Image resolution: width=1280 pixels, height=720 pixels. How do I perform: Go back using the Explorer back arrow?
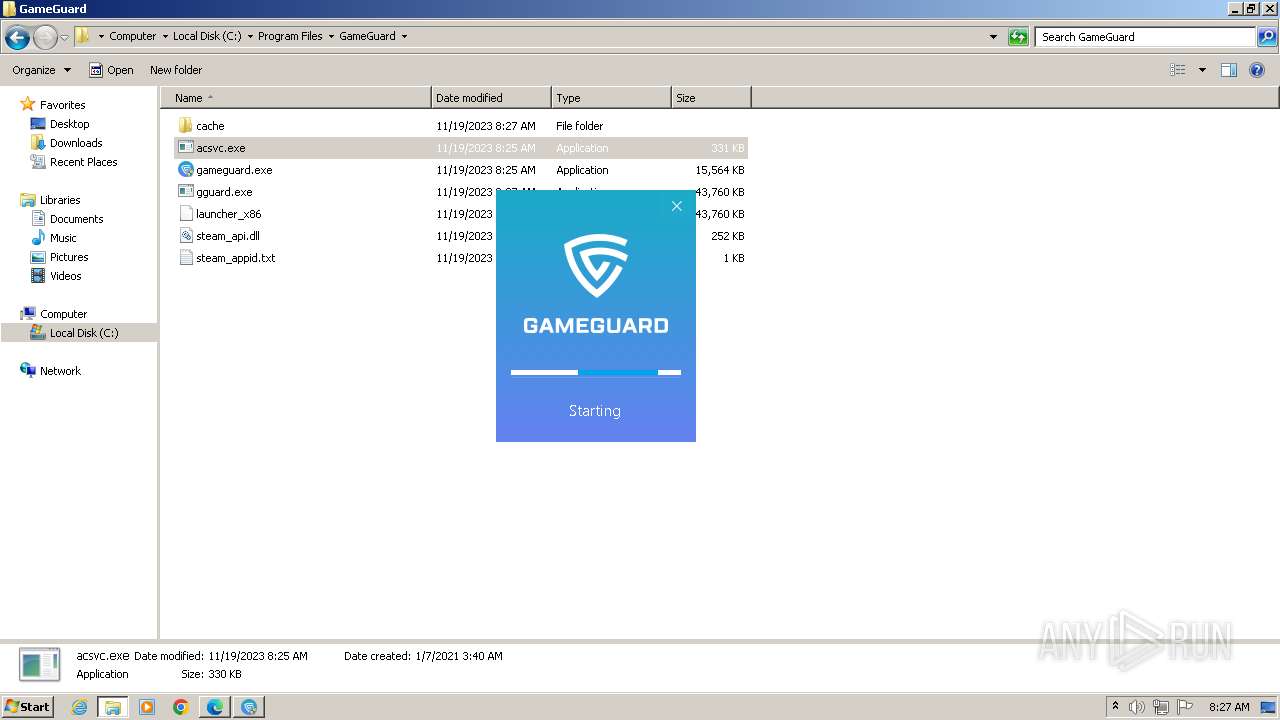point(17,38)
